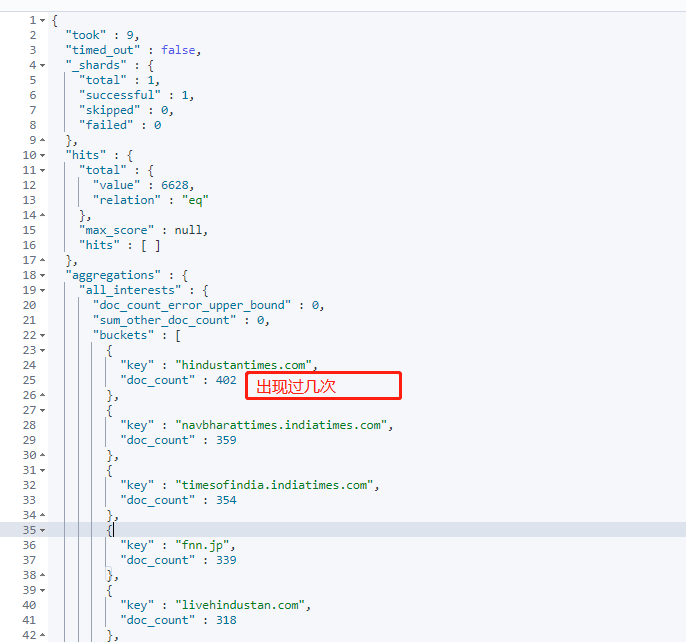
Task: Toggle fold arrow at line 26
Action: click(x=42, y=395)
